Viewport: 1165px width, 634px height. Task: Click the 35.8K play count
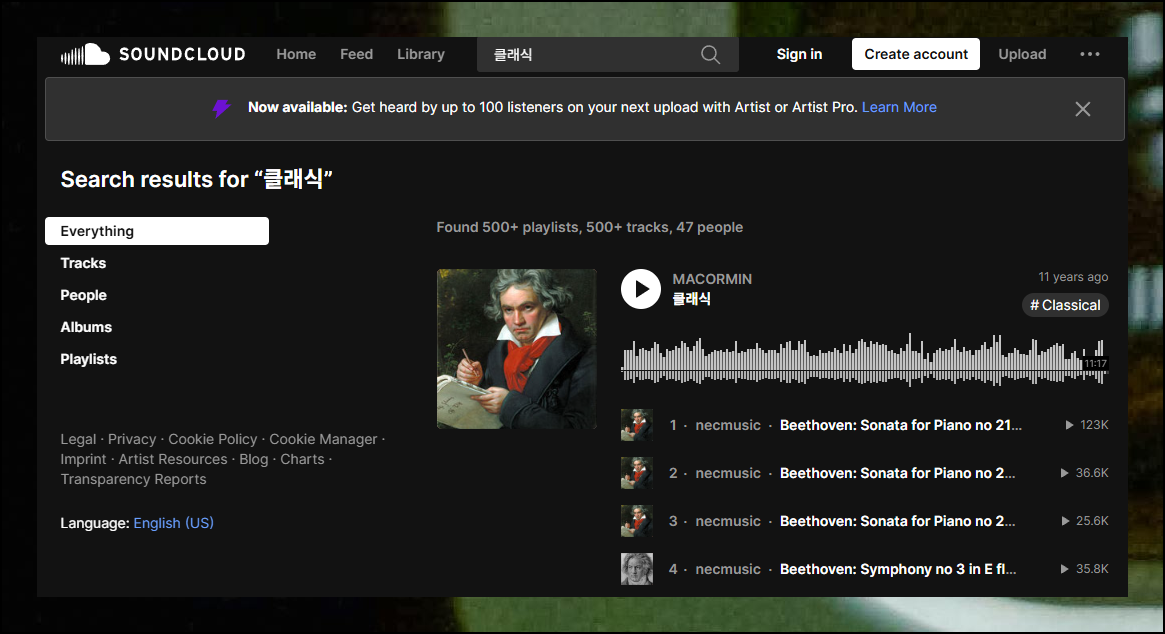(1085, 569)
